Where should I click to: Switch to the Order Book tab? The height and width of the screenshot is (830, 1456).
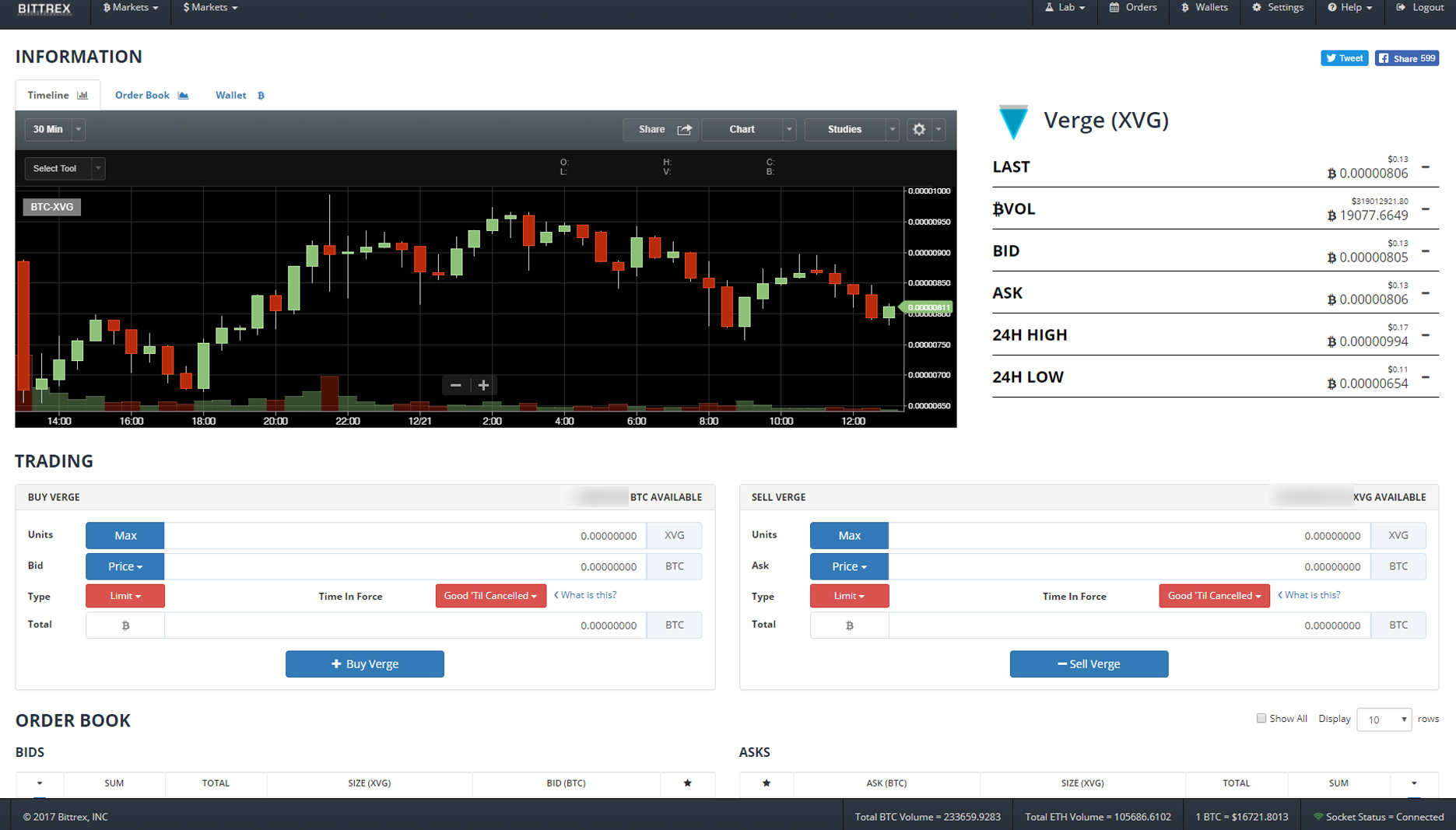(x=152, y=95)
